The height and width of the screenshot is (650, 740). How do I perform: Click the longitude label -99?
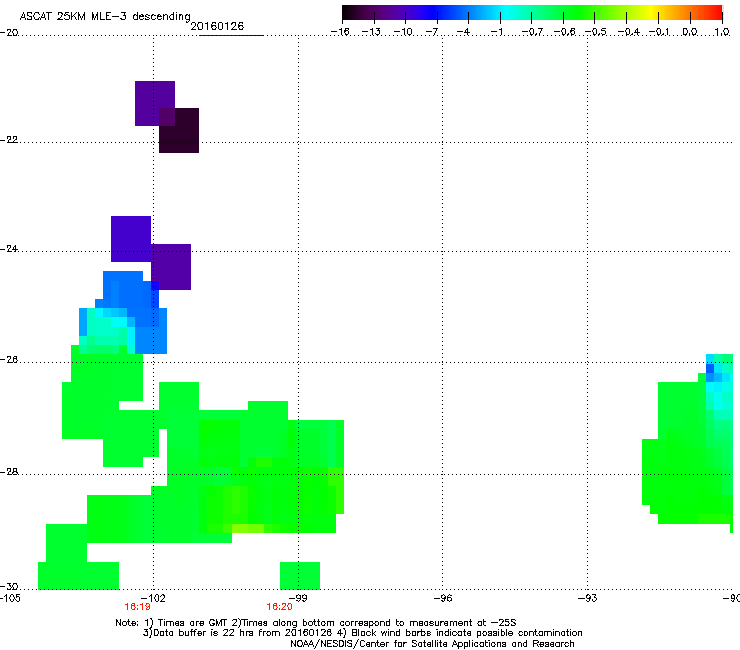pyautogui.click(x=297, y=598)
